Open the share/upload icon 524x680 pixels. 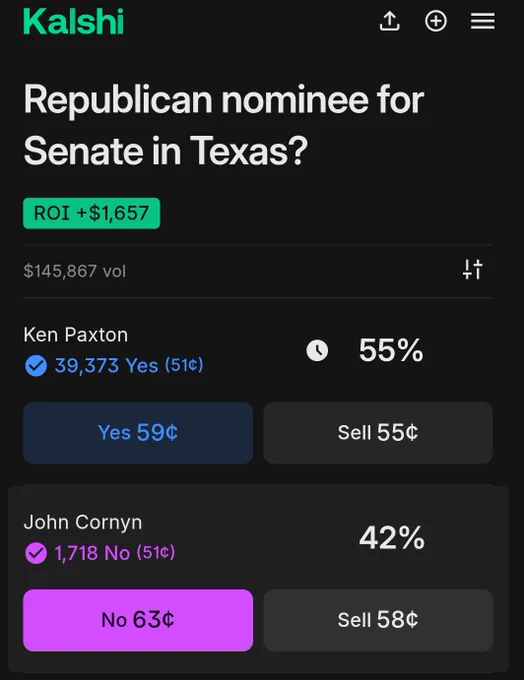click(390, 21)
